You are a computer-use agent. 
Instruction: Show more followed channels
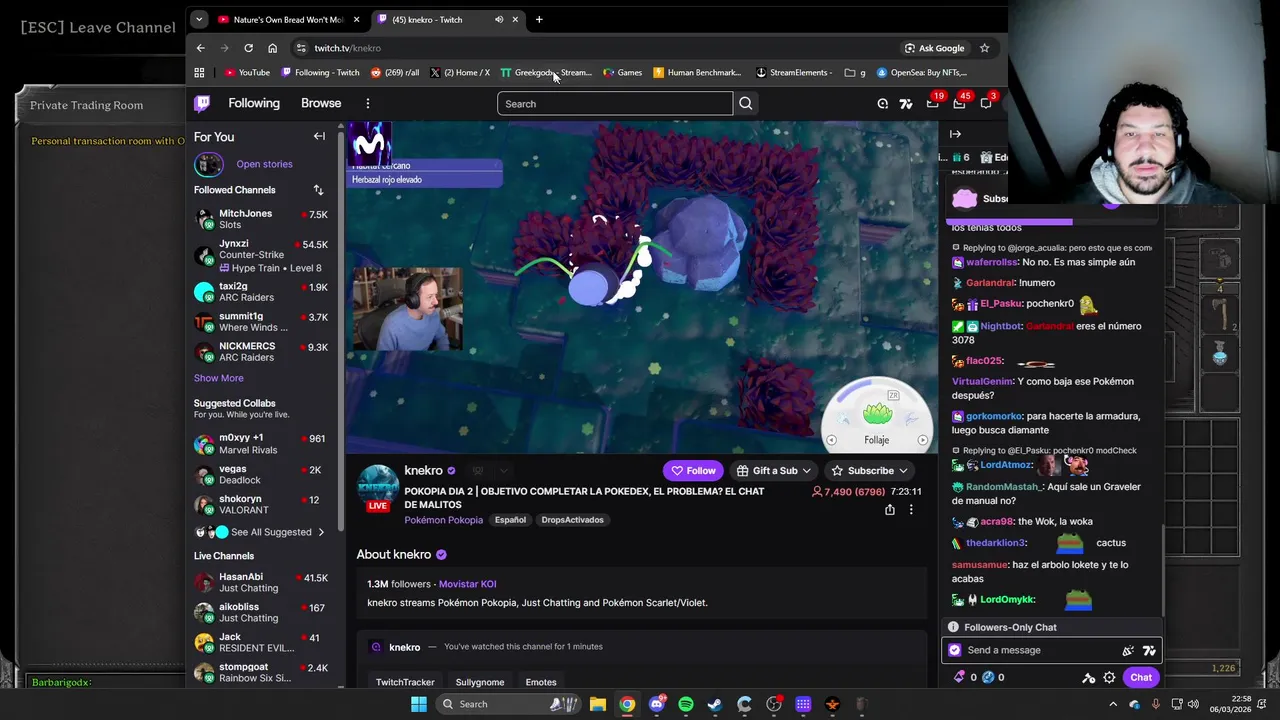tap(218, 378)
